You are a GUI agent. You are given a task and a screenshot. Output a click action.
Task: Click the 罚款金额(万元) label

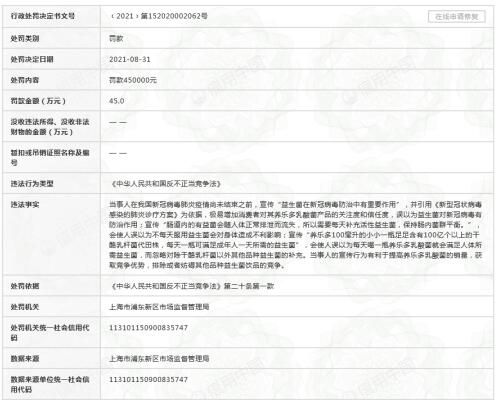point(38,101)
